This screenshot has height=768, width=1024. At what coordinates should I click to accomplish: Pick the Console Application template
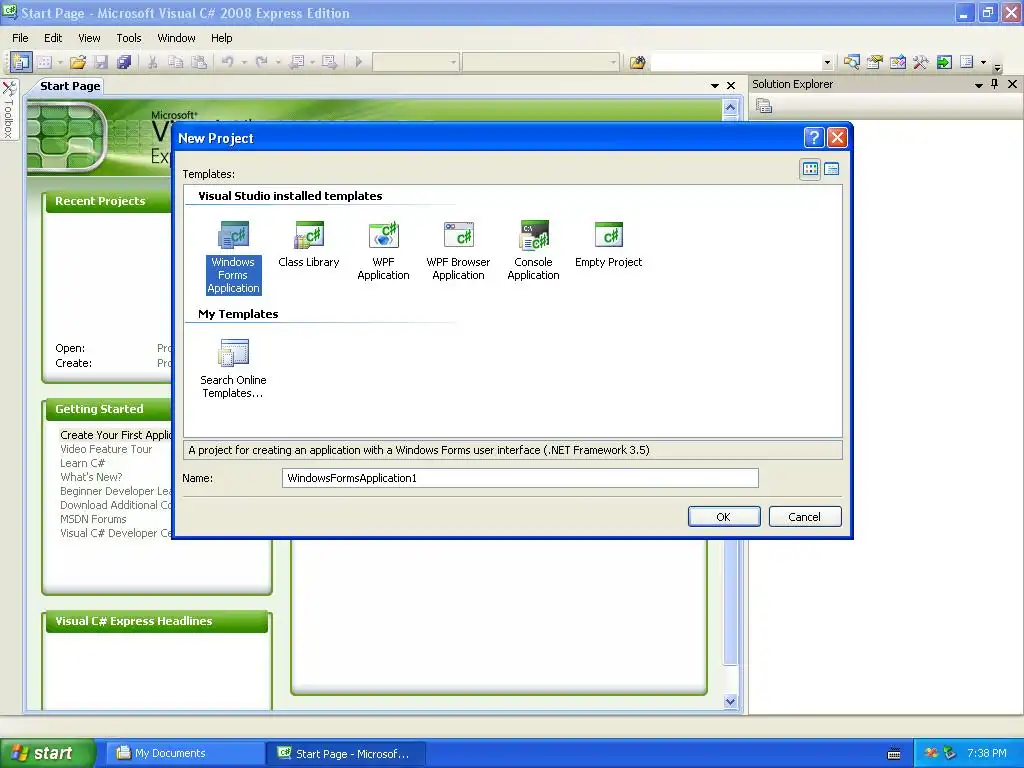click(534, 251)
